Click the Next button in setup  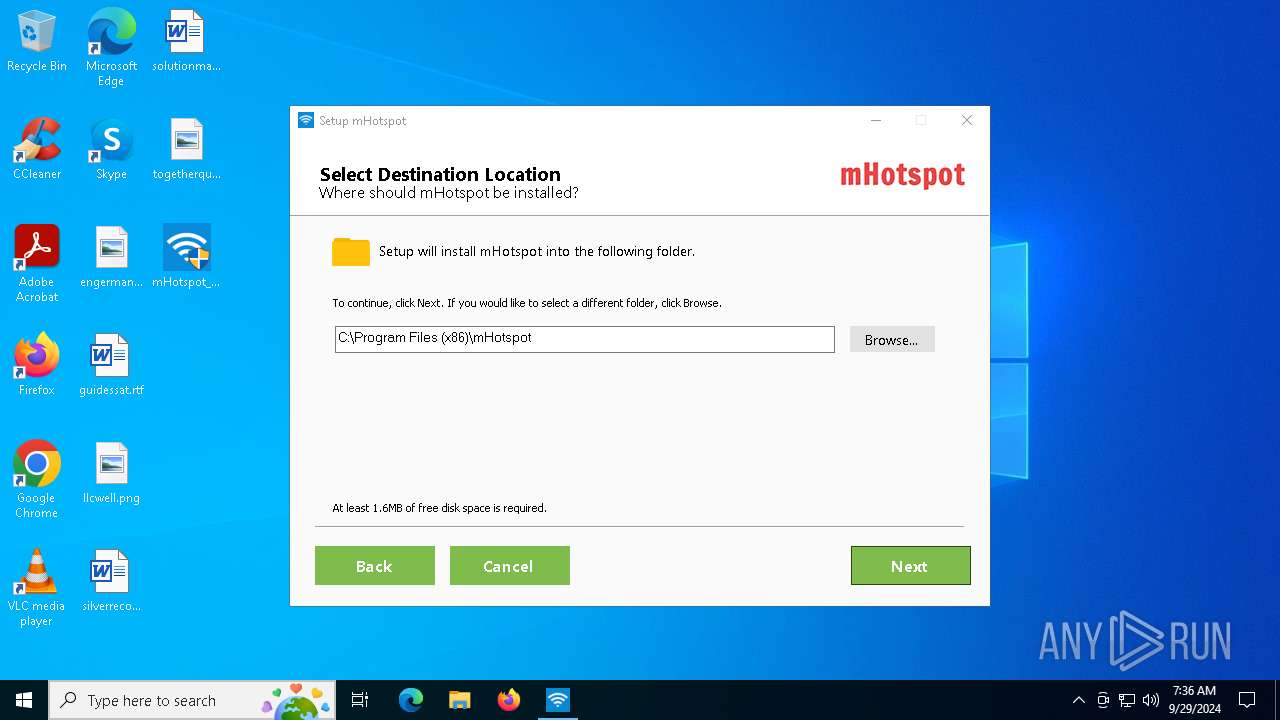910,565
